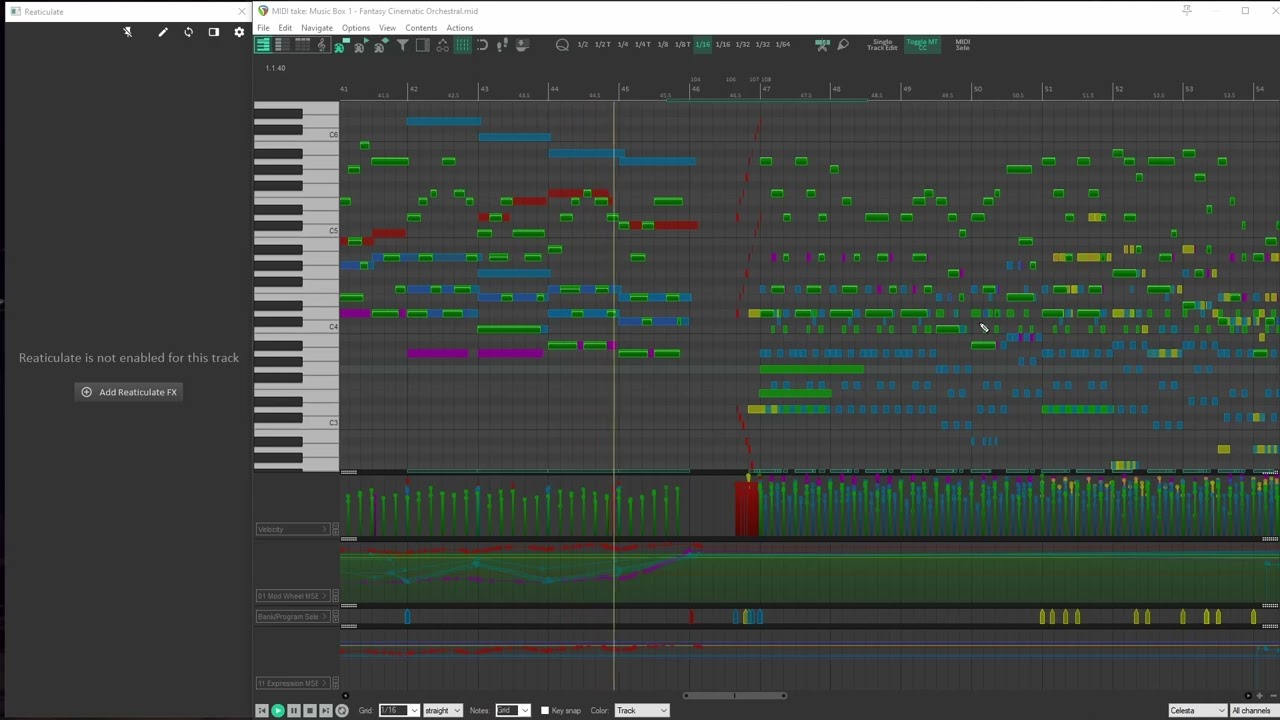Open the event filter funnel icon
Image resolution: width=1280 pixels, height=720 pixels.
click(x=402, y=45)
